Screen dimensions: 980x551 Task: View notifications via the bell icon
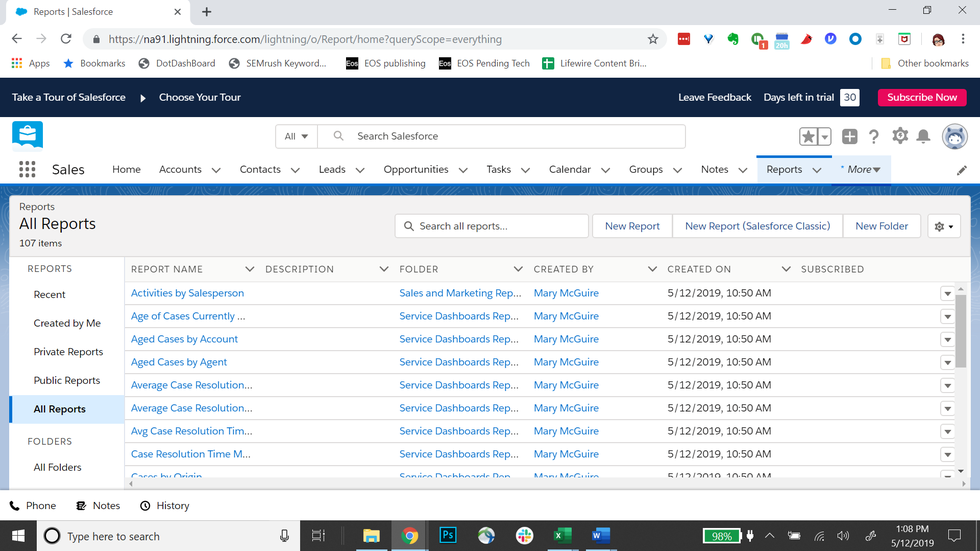point(924,137)
